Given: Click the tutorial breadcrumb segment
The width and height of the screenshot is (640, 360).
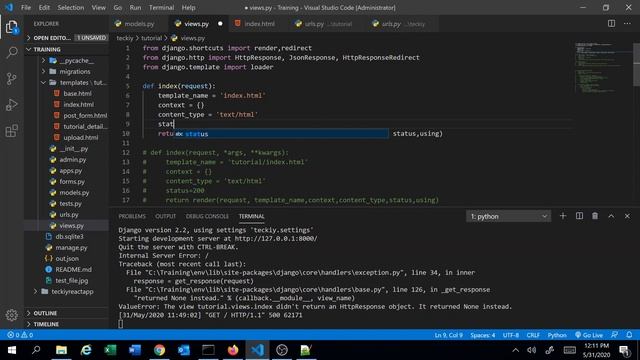Looking at the screenshot, I should pyautogui.click(x=151, y=38).
